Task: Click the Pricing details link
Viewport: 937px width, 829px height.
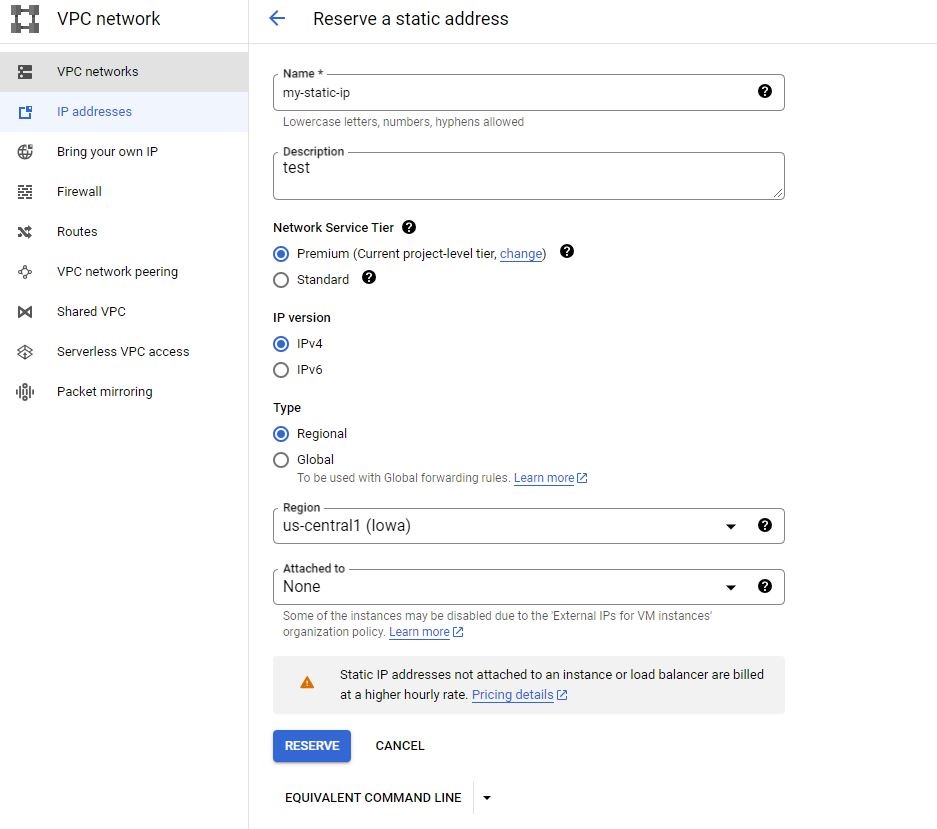Action: coord(514,694)
